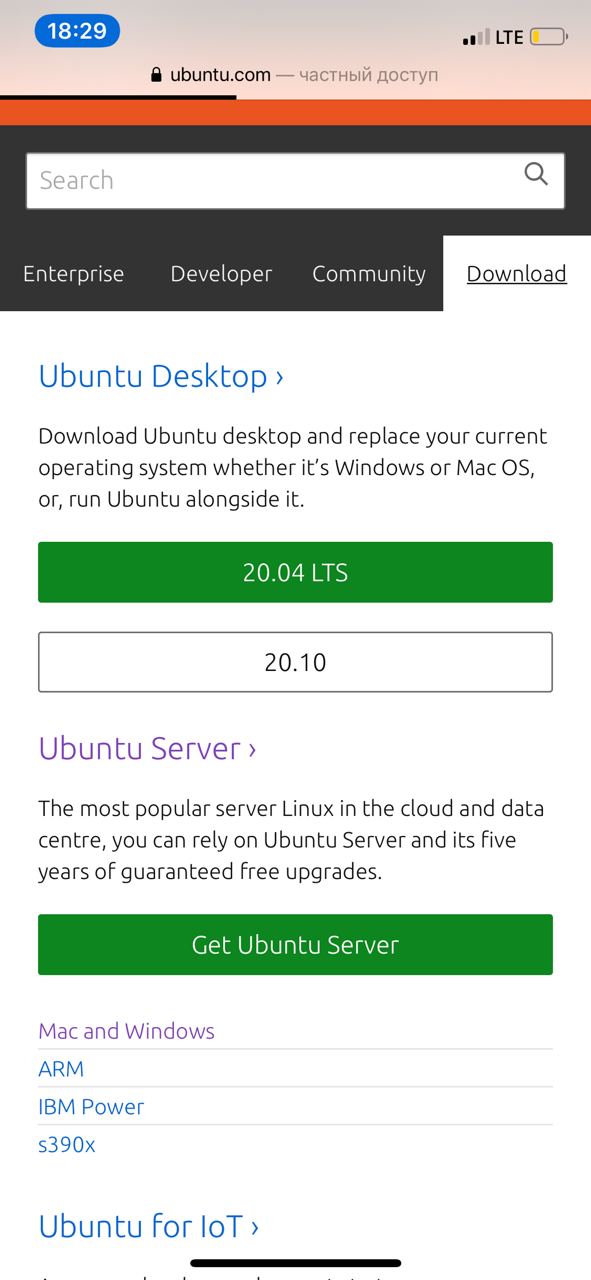Download the 20.04 LTS release

295,572
